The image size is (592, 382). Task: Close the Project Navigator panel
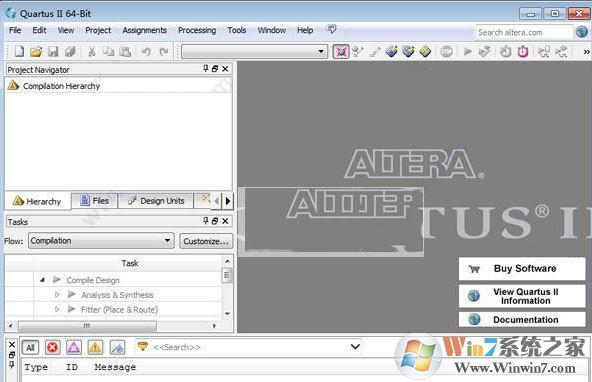(x=225, y=69)
